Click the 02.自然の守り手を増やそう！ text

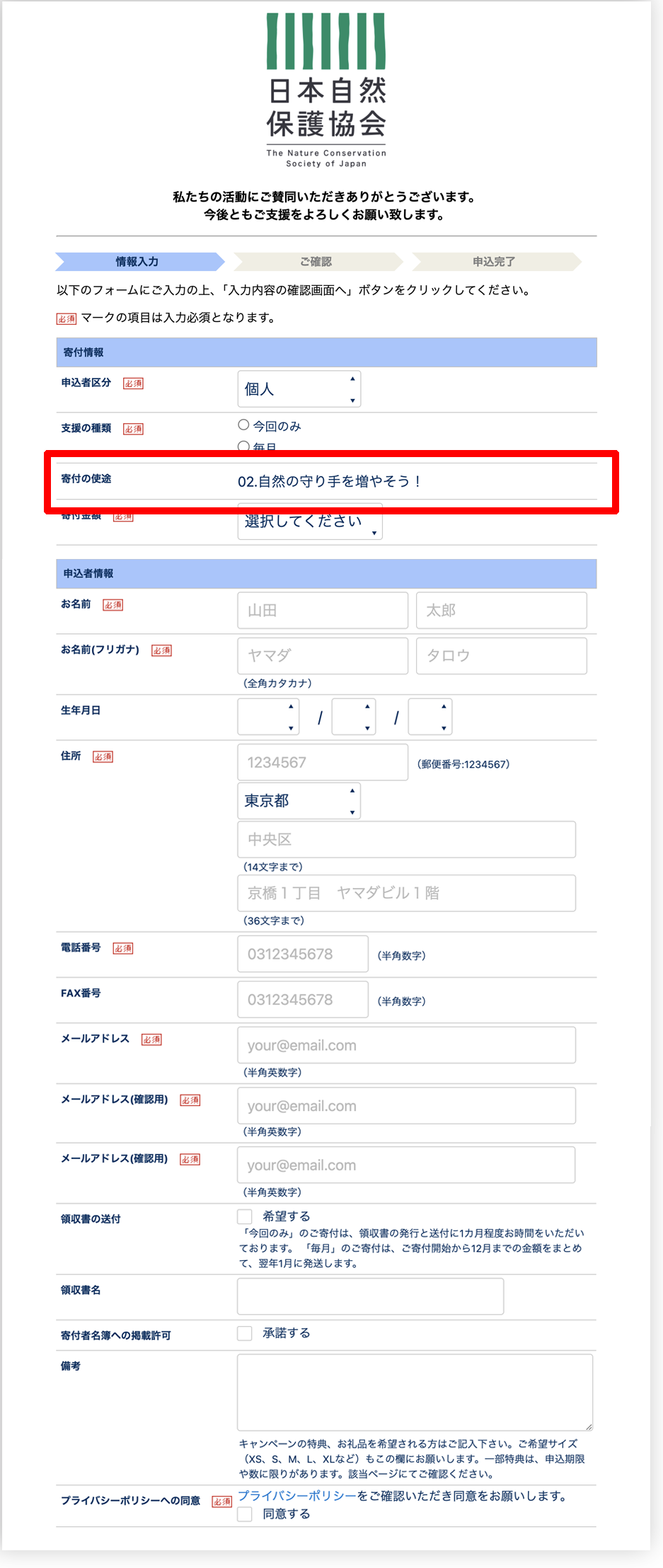coord(330,482)
